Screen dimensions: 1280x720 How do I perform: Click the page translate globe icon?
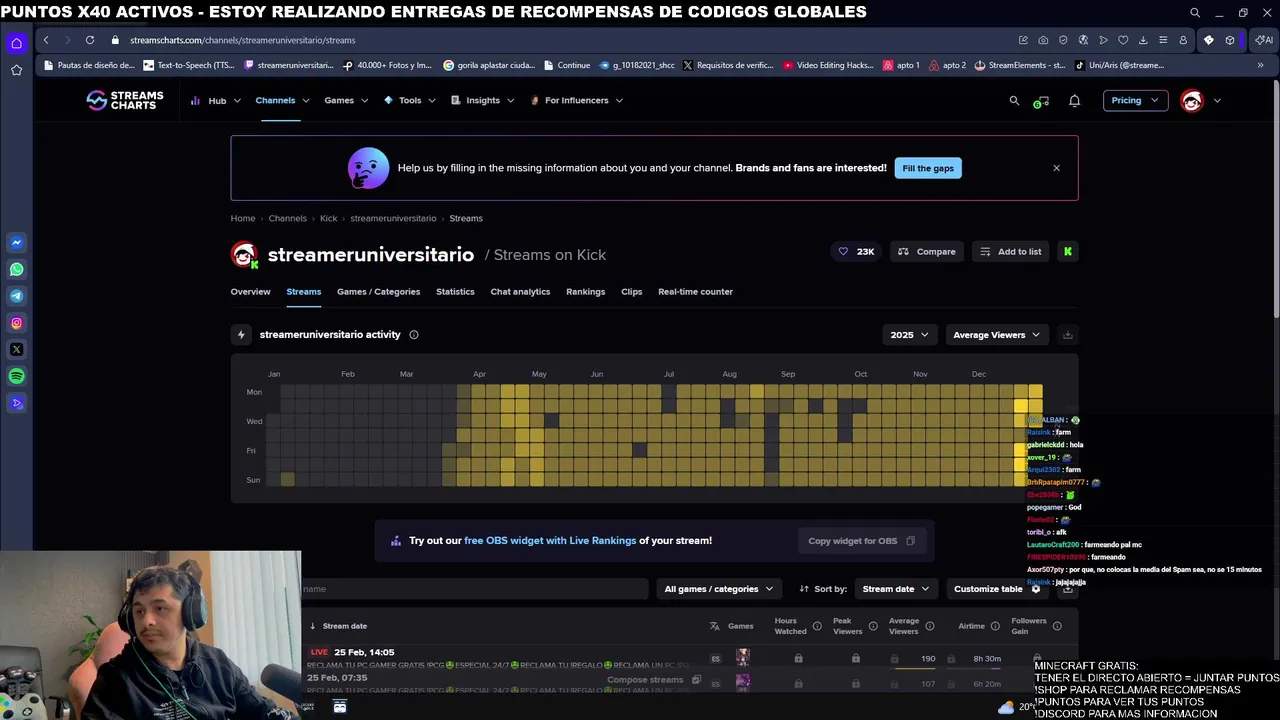[x=1083, y=40]
